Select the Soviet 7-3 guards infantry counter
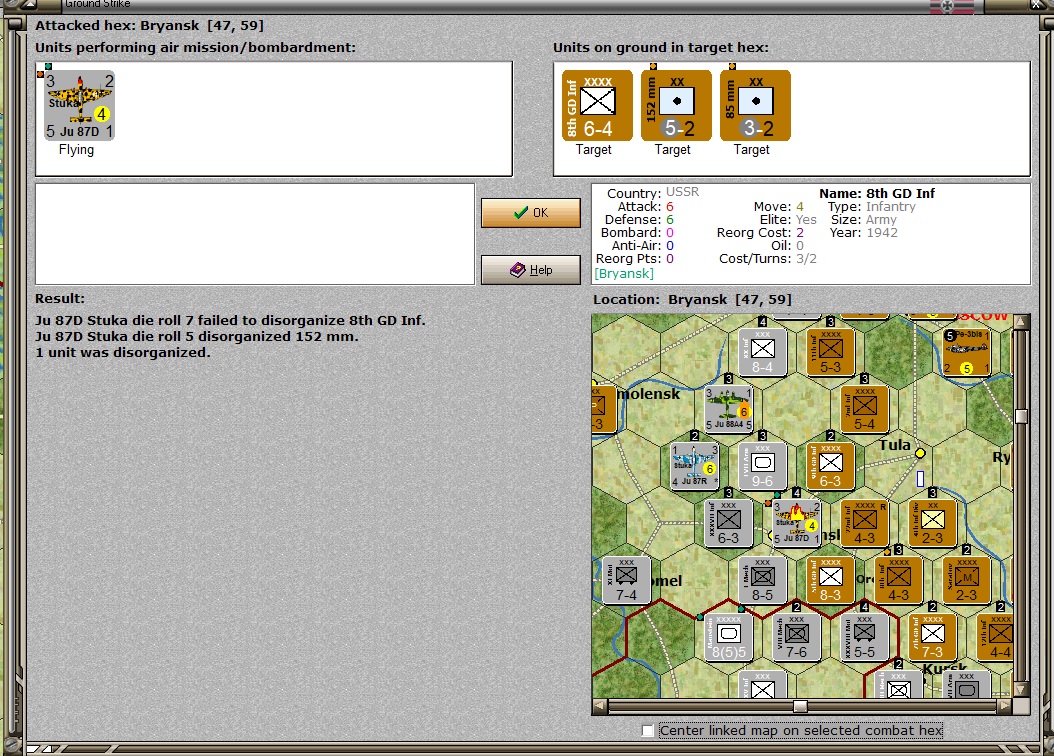 [932, 636]
